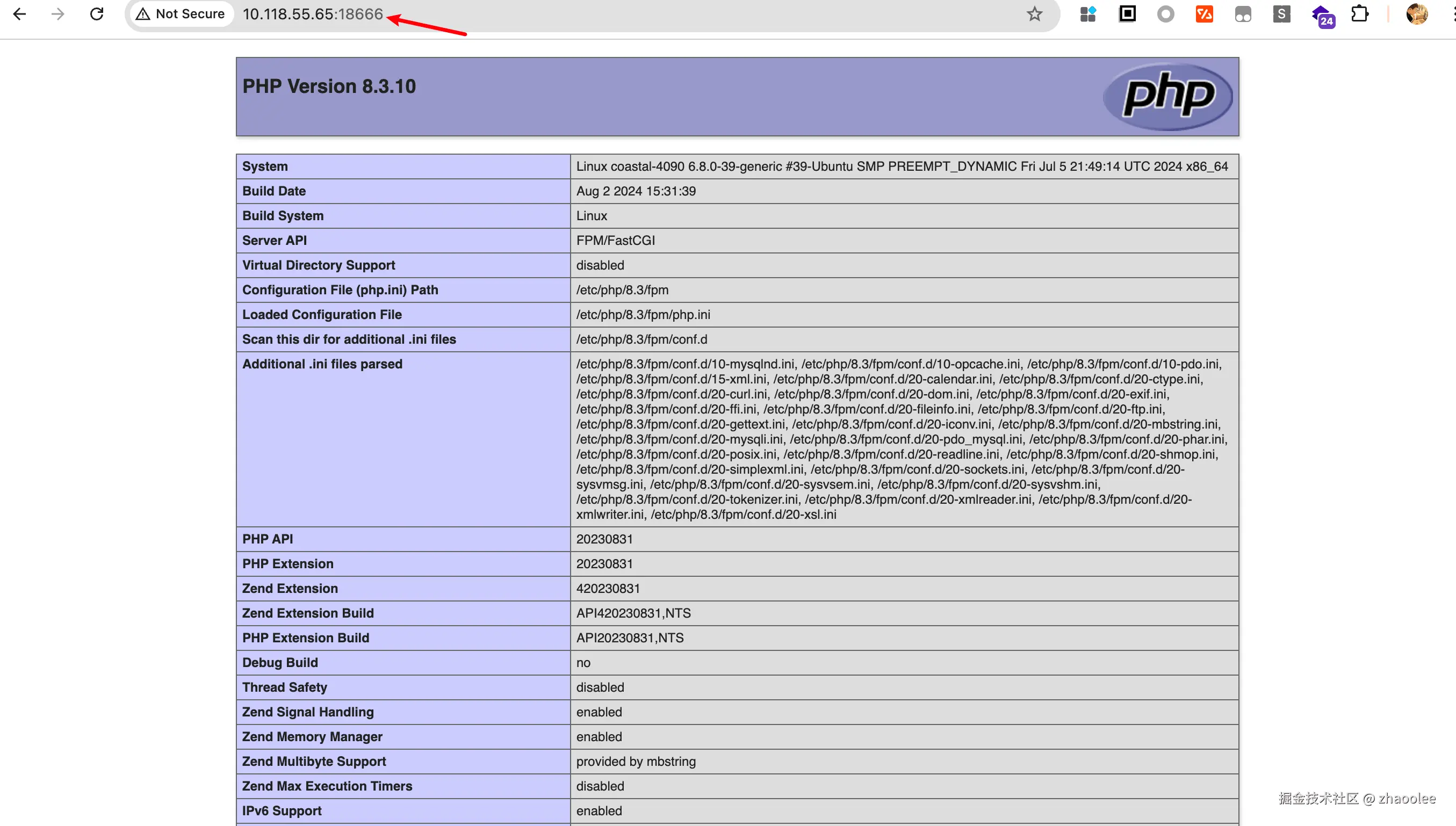The image size is (1456, 826).
Task: Click the gray S extension icon
Action: coord(1281,13)
